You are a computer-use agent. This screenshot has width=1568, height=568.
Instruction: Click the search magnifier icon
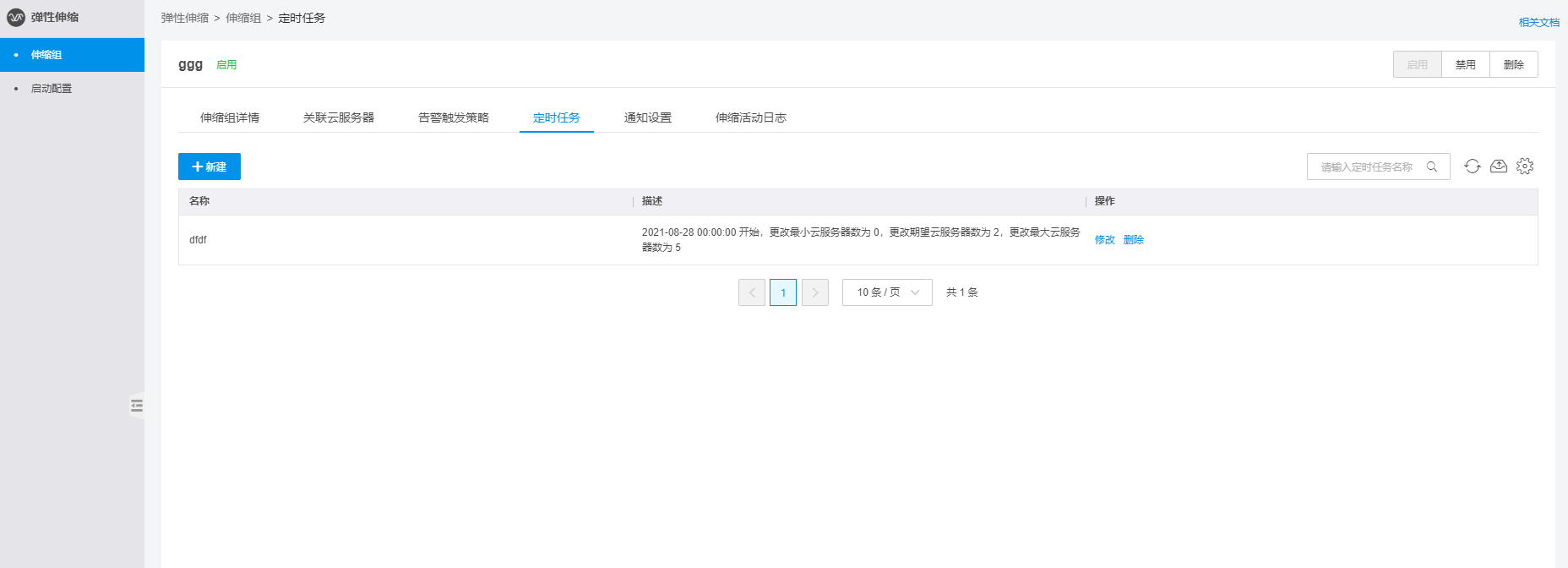click(x=1432, y=167)
